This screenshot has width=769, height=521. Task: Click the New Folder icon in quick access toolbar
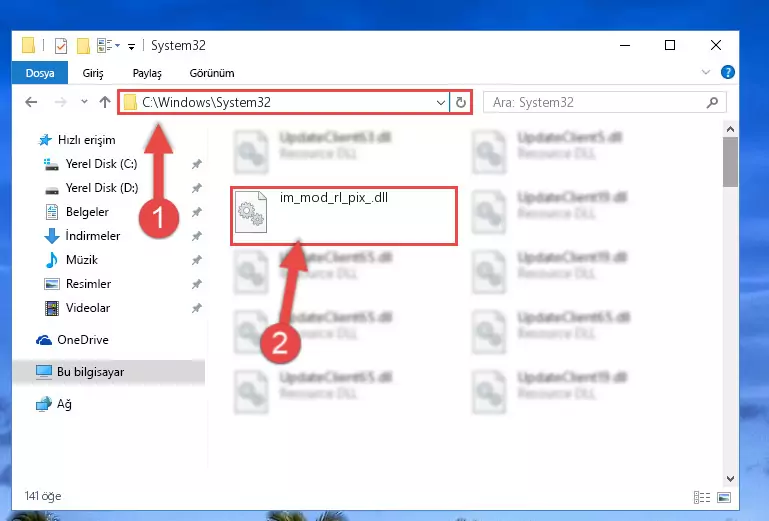coord(83,46)
